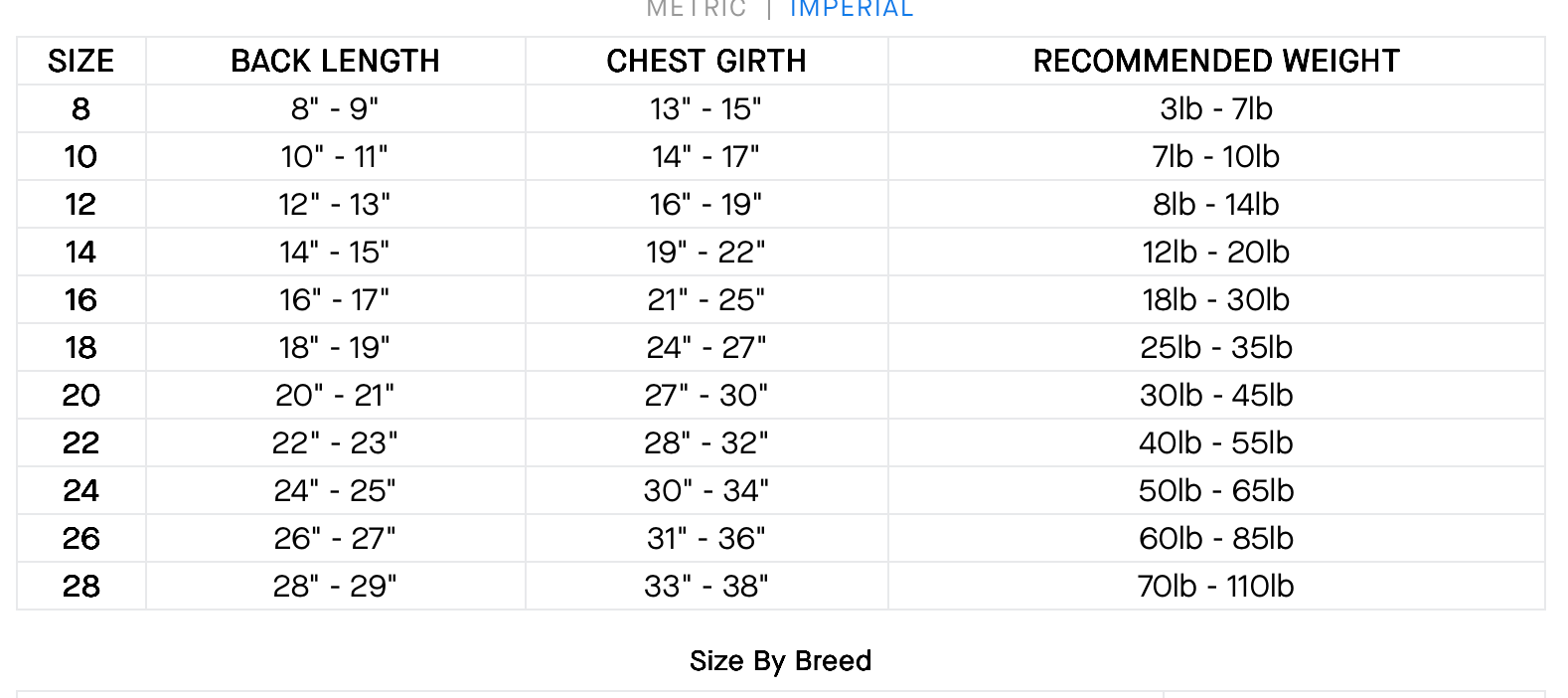
Task: Click the SIZE column header
Action: pyautogui.click(x=80, y=61)
